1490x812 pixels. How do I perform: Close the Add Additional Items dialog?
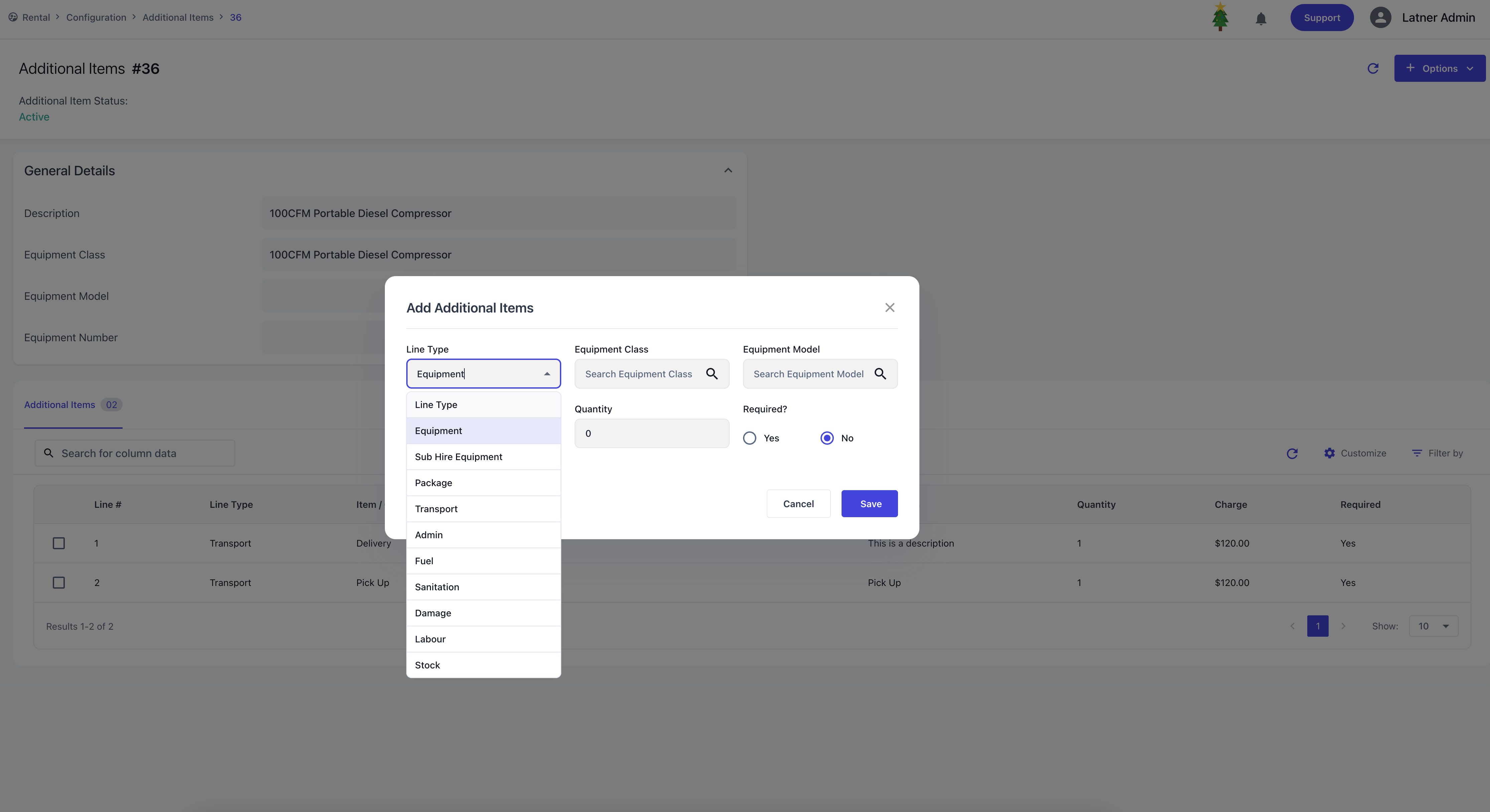[890, 308]
